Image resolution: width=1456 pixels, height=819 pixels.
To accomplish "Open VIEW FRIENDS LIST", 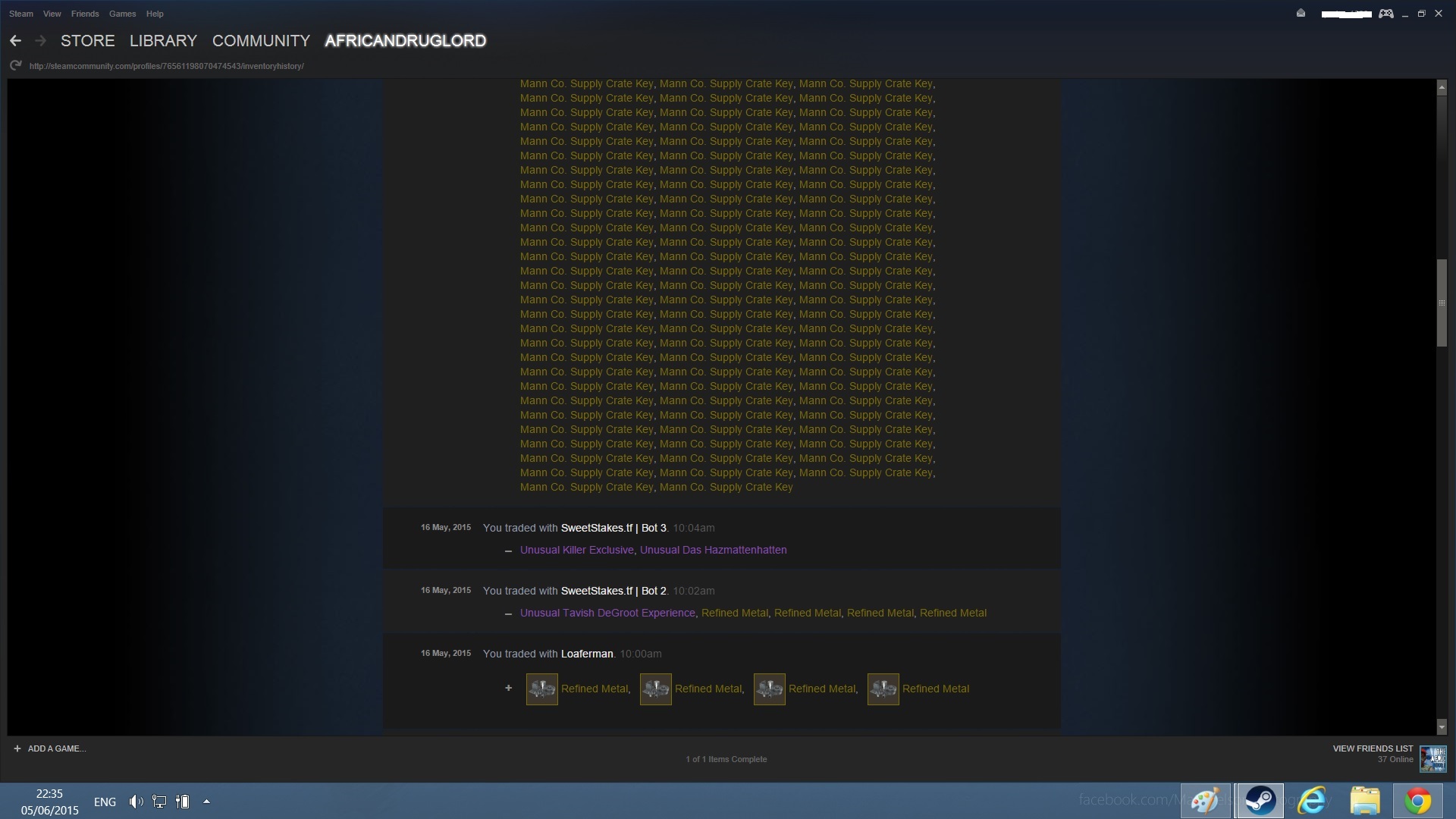I will click(x=1373, y=748).
